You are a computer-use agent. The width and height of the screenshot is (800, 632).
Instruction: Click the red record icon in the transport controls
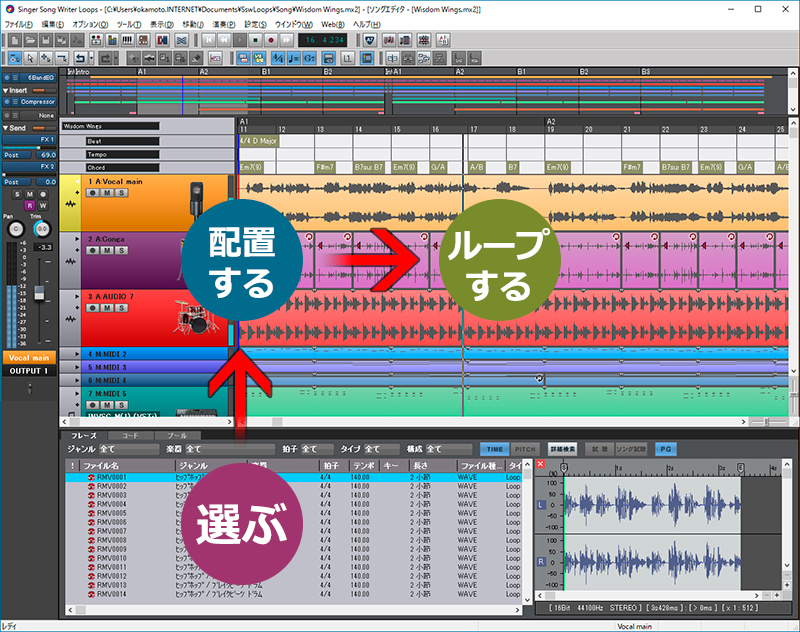click(272, 41)
